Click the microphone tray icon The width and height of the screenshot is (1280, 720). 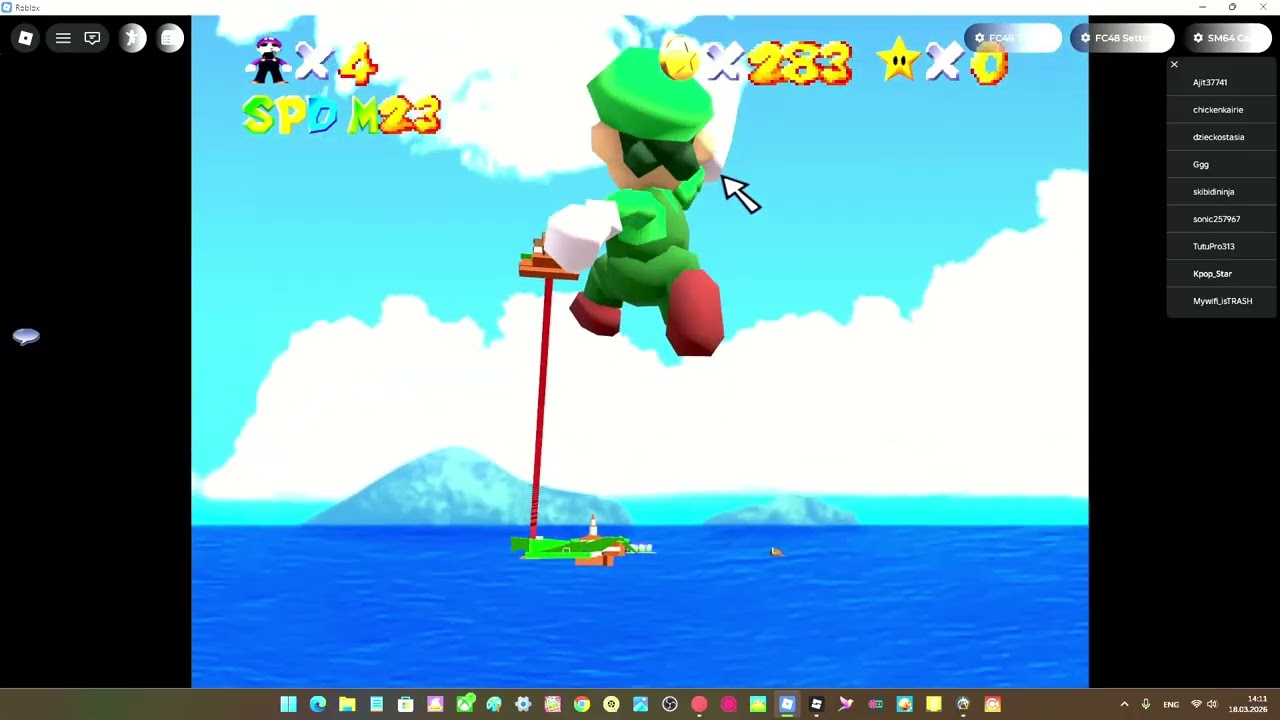[1146, 704]
